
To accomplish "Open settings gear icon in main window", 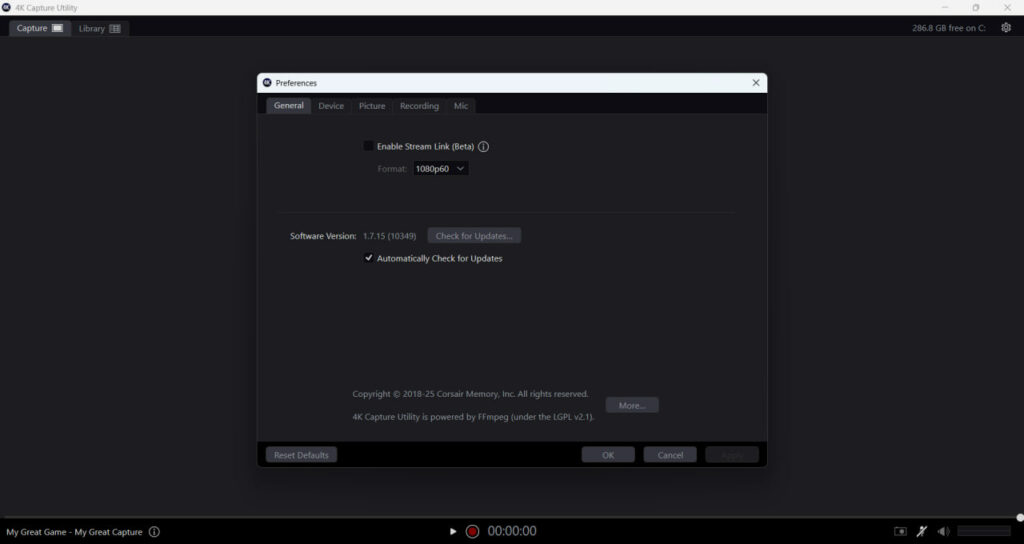I will 1006,27.
